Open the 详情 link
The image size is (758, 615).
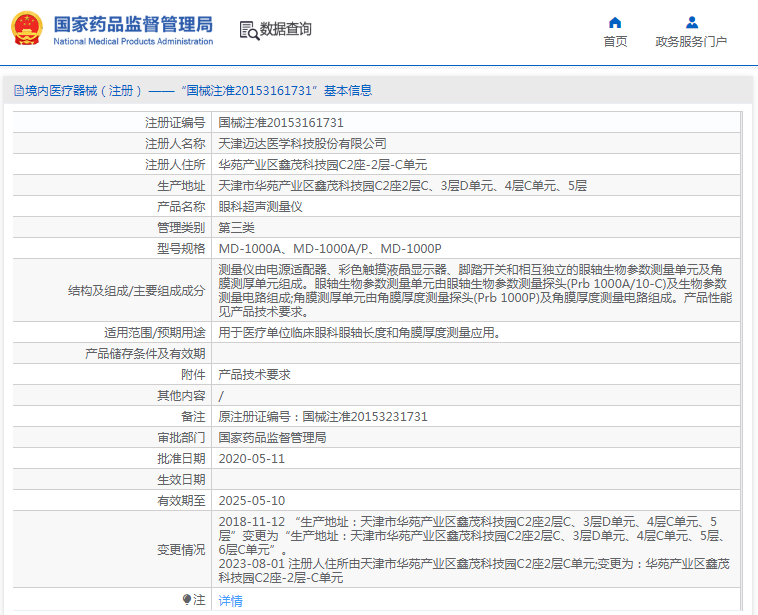(231, 600)
